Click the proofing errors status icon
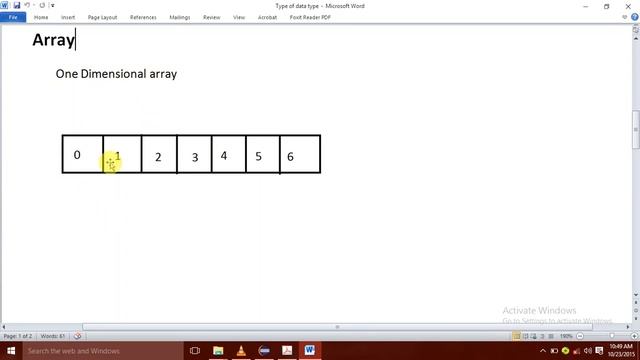640x360 pixels. pyautogui.click(x=77, y=336)
